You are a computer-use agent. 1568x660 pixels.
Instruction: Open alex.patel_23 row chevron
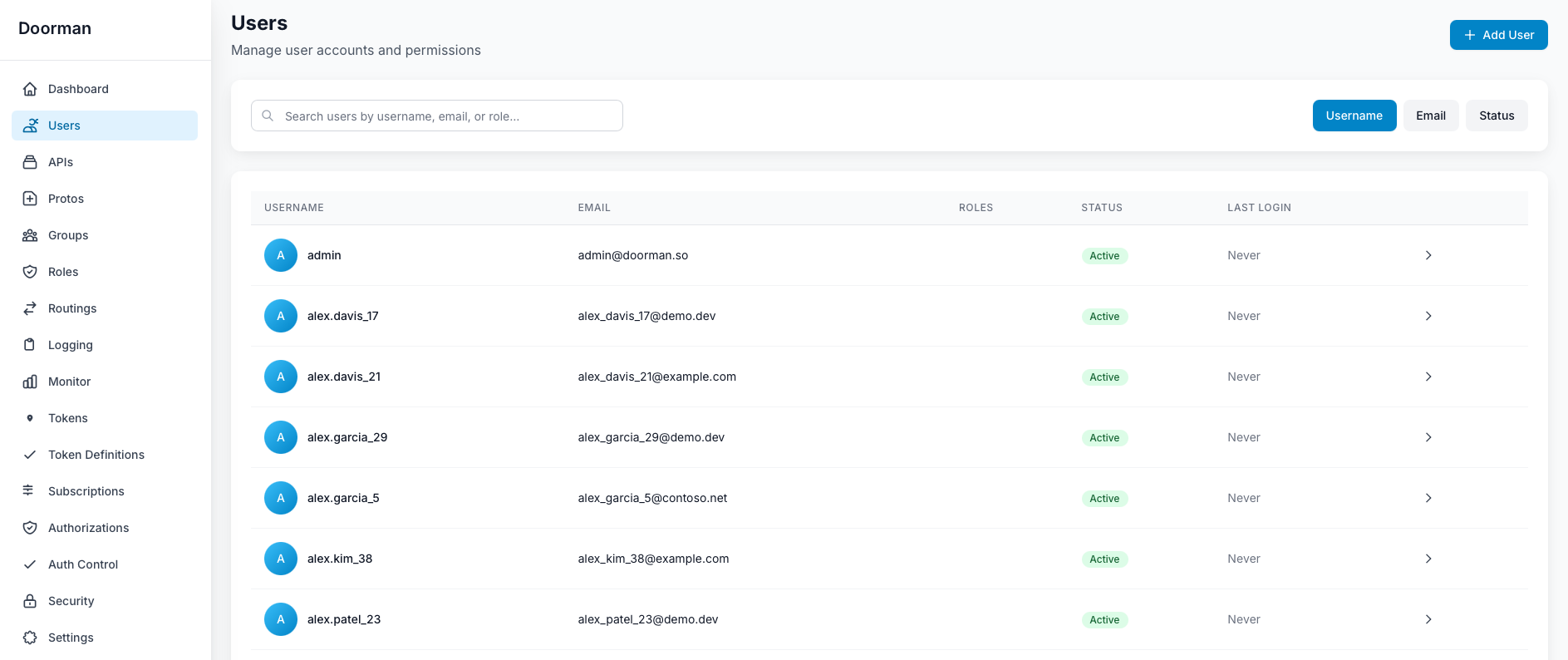click(1428, 619)
